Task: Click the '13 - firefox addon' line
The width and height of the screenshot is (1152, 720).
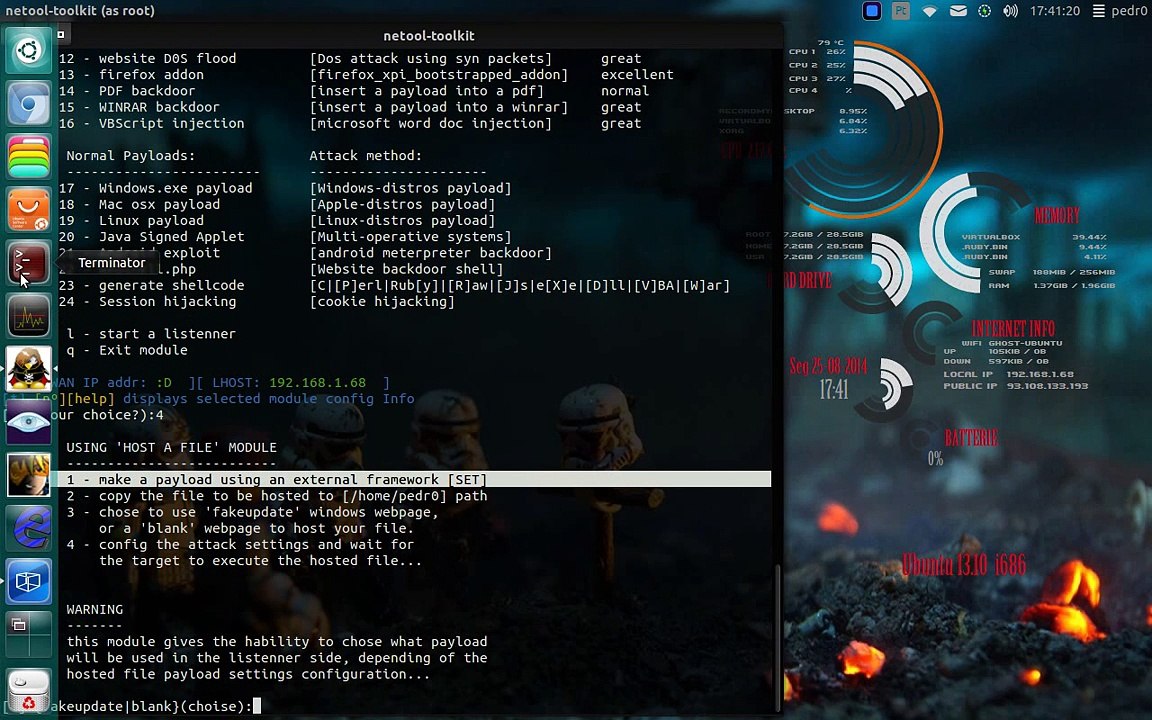Action: click(x=132, y=74)
